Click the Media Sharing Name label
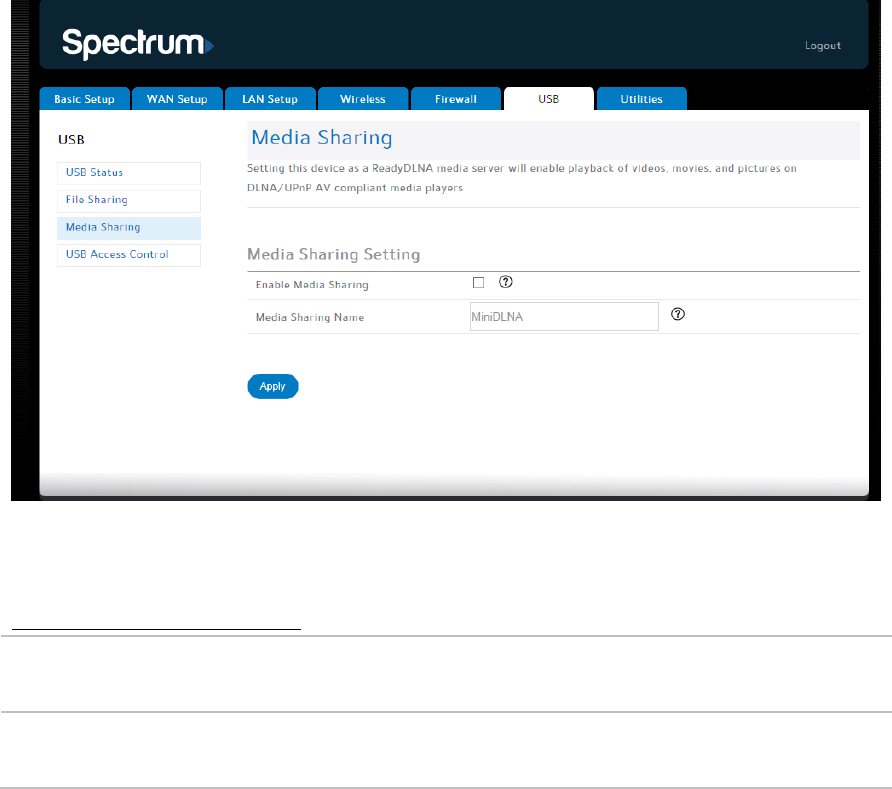This screenshot has width=892, height=789. pyautogui.click(x=310, y=317)
